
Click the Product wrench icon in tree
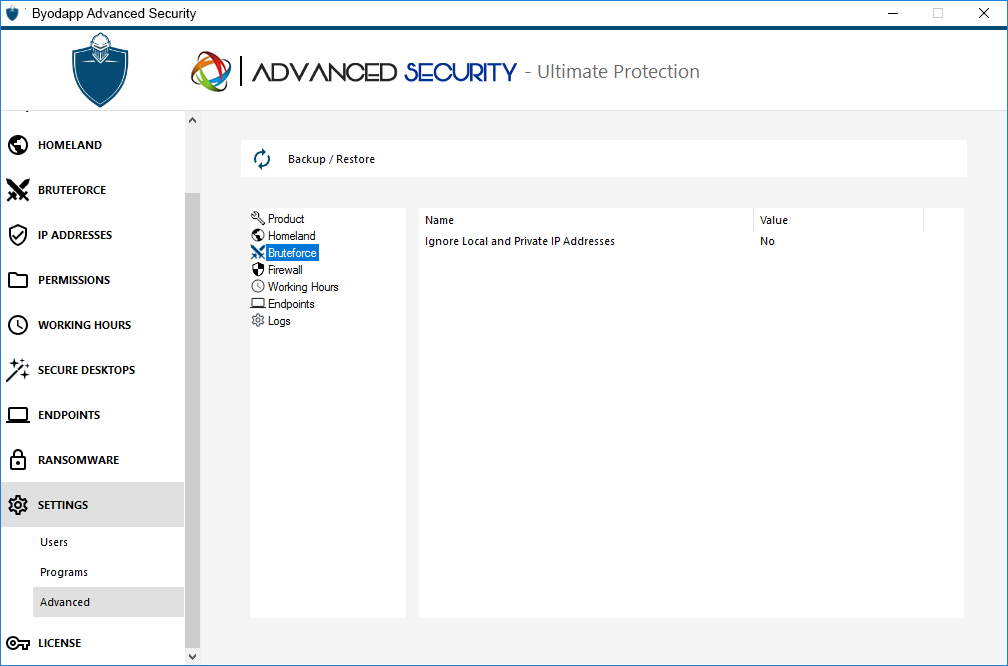[x=258, y=219]
